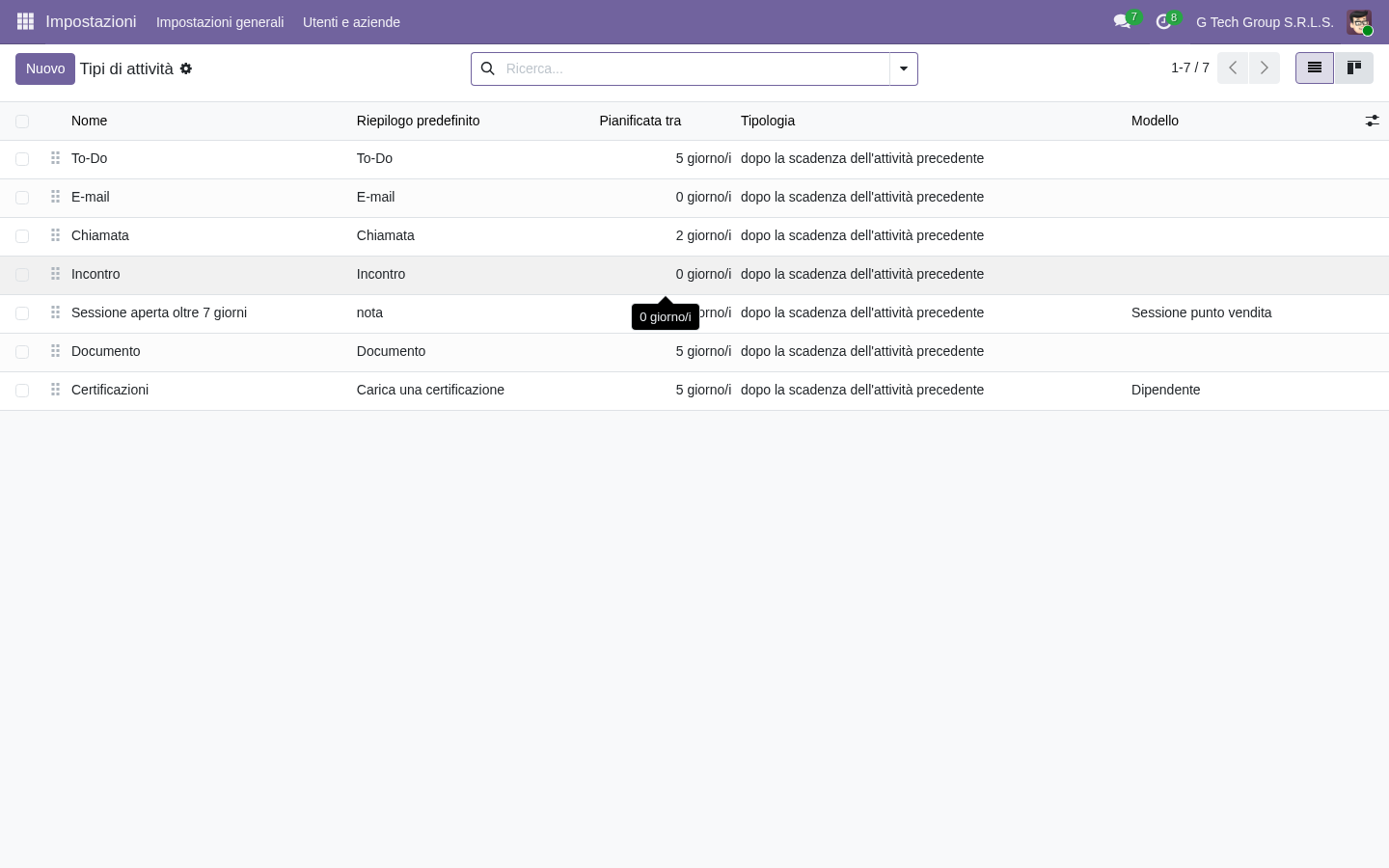Sort by Modello column header
Viewport: 1389px width, 868px height.
click(x=1155, y=121)
